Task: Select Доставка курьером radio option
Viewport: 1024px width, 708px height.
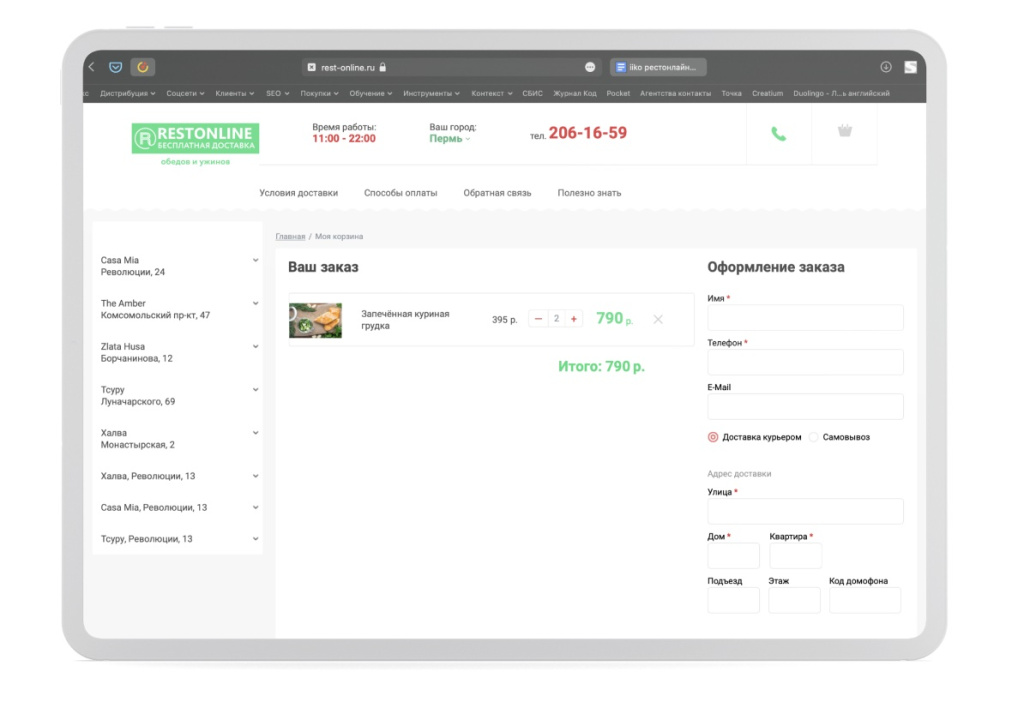Action: tap(712, 437)
